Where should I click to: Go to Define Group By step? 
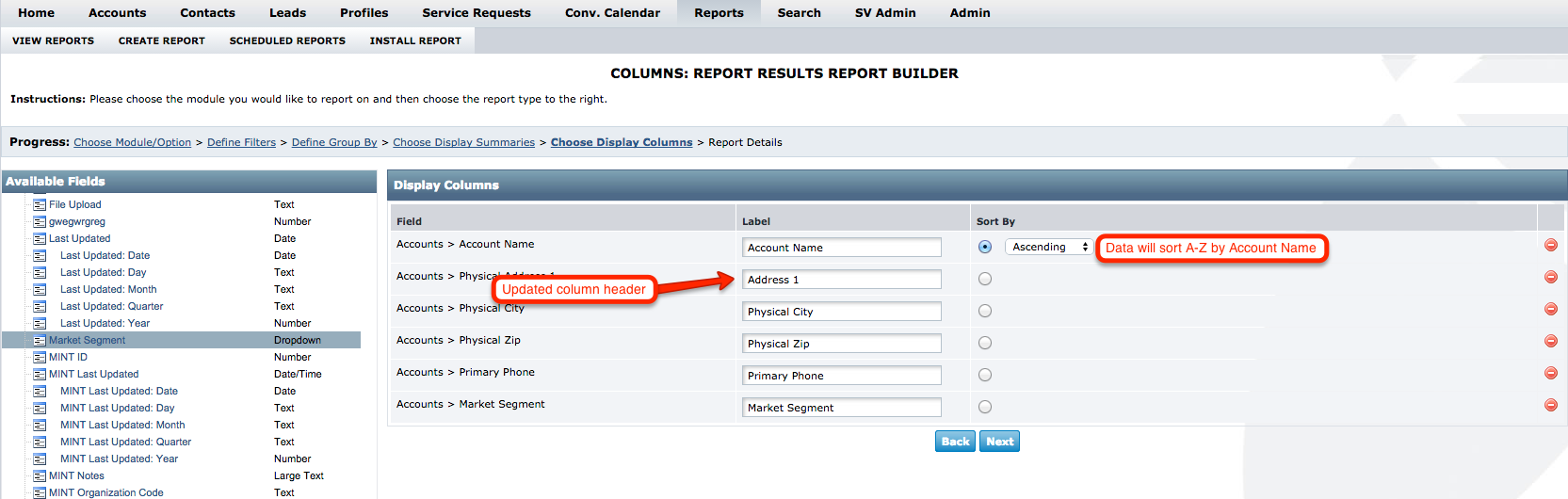(334, 142)
